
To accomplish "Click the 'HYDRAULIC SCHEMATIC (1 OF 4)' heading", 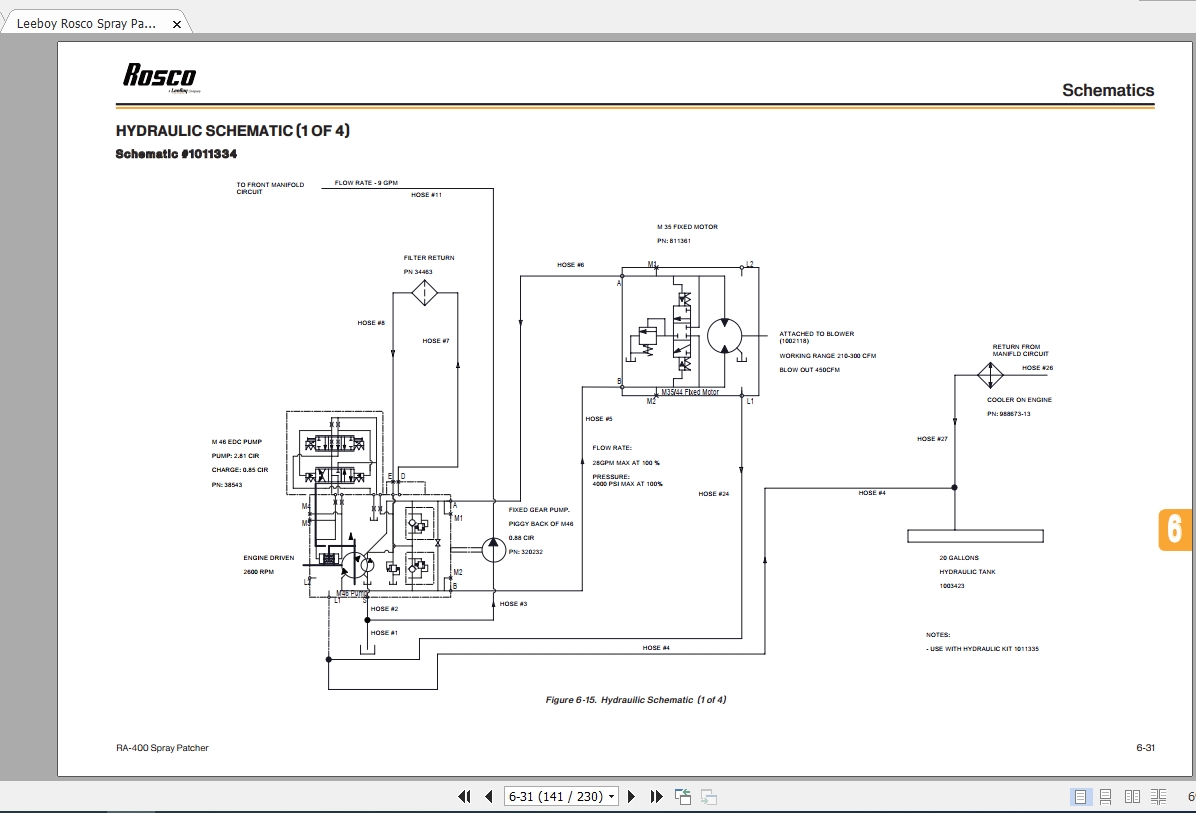I will (x=233, y=130).
